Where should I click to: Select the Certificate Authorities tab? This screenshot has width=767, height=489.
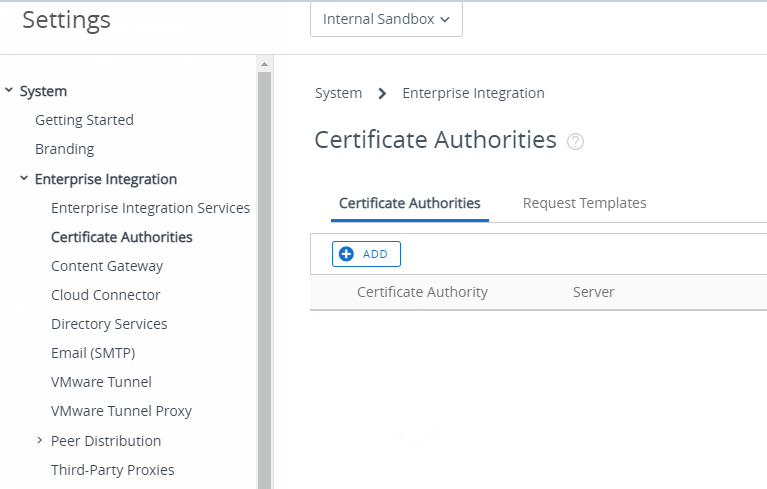coord(409,203)
